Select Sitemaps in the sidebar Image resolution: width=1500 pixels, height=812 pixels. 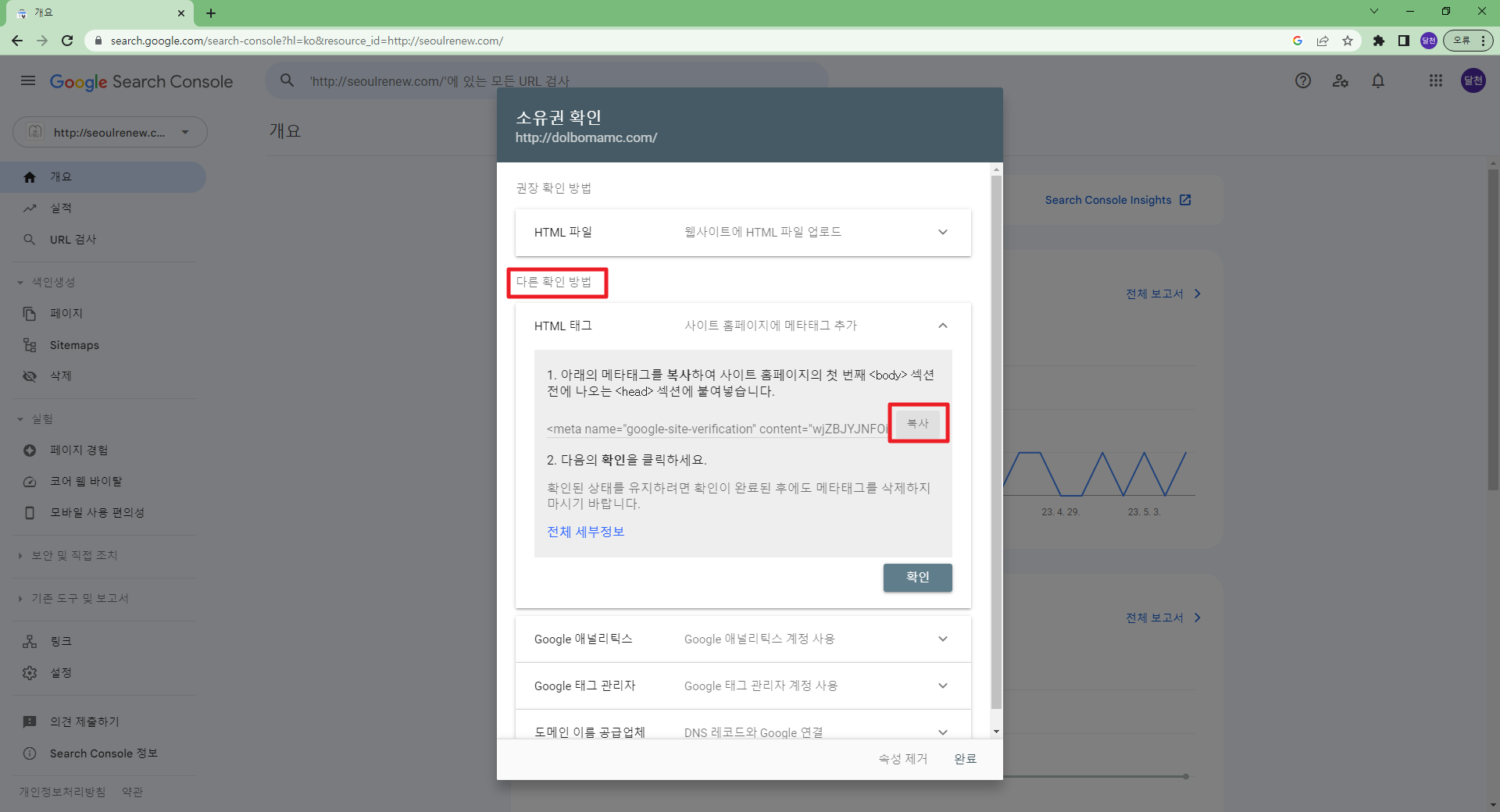coord(74,345)
